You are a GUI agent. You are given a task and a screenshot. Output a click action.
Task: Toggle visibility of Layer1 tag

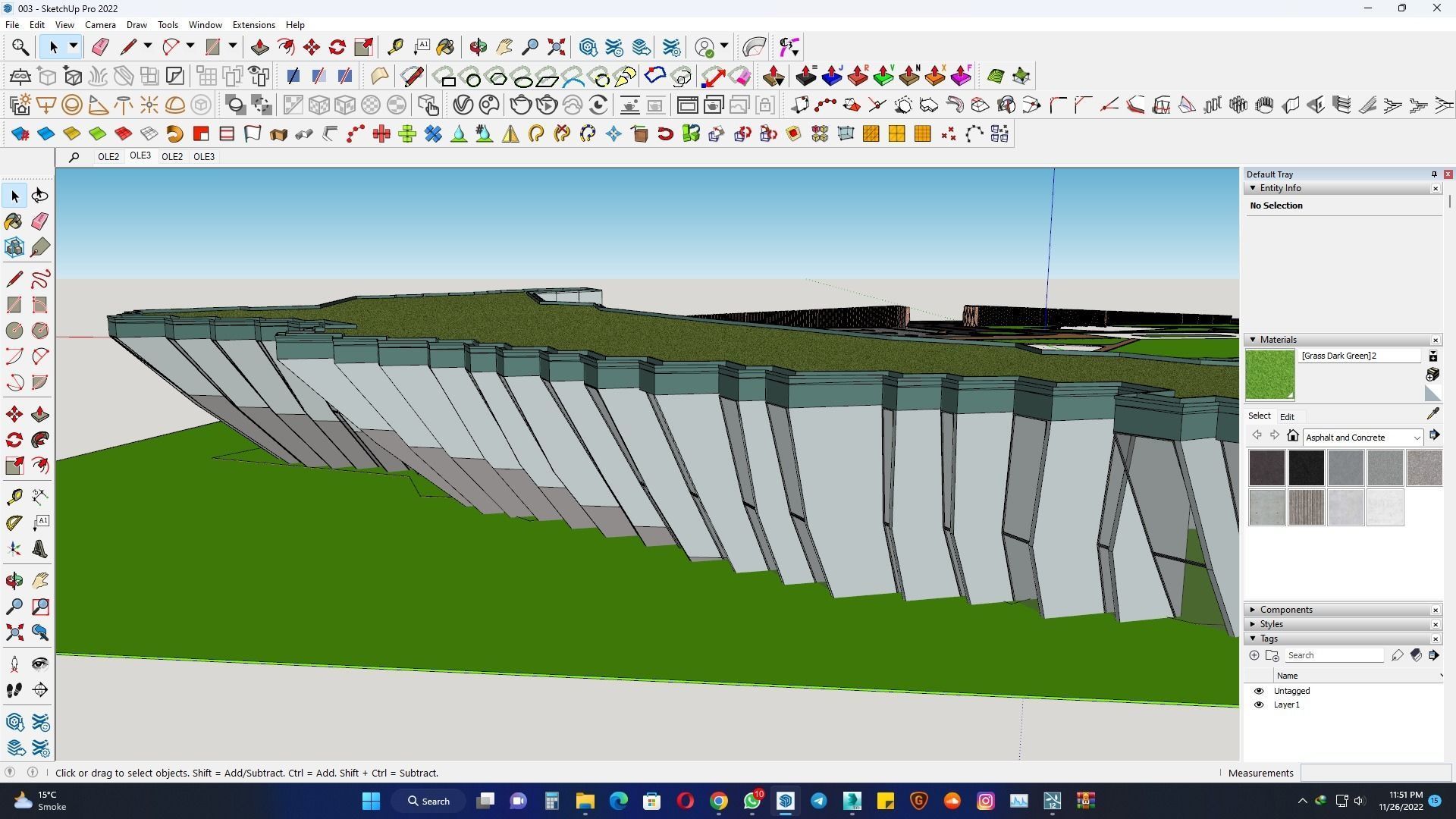pyautogui.click(x=1259, y=704)
